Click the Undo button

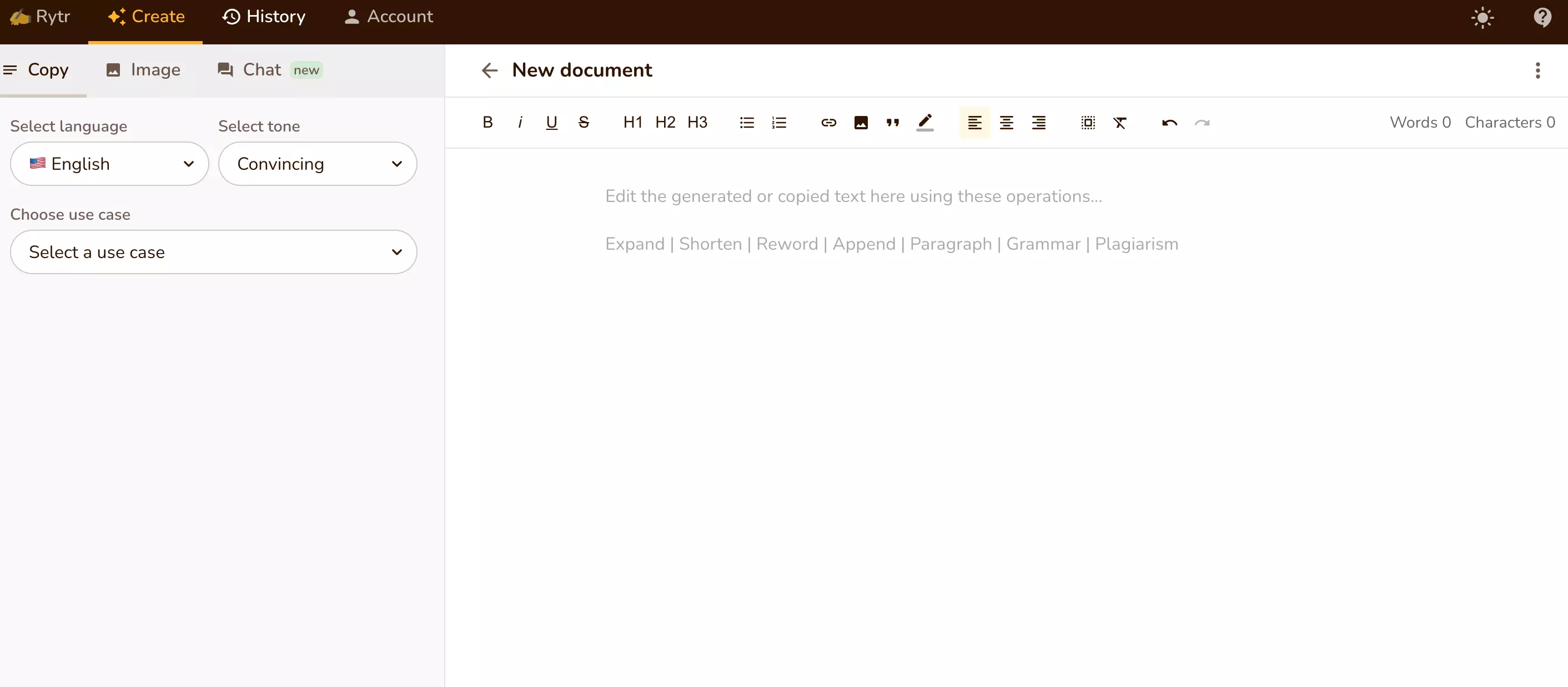coord(1169,122)
